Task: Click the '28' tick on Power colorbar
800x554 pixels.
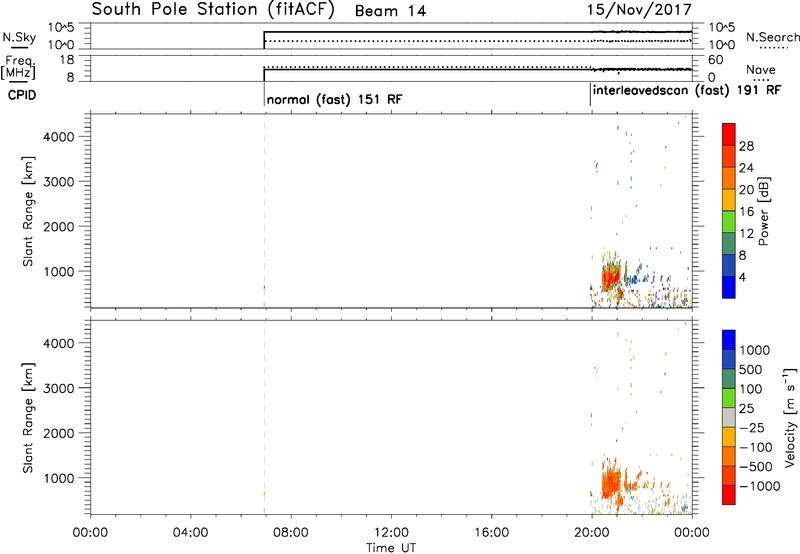Action: click(746, 146)
